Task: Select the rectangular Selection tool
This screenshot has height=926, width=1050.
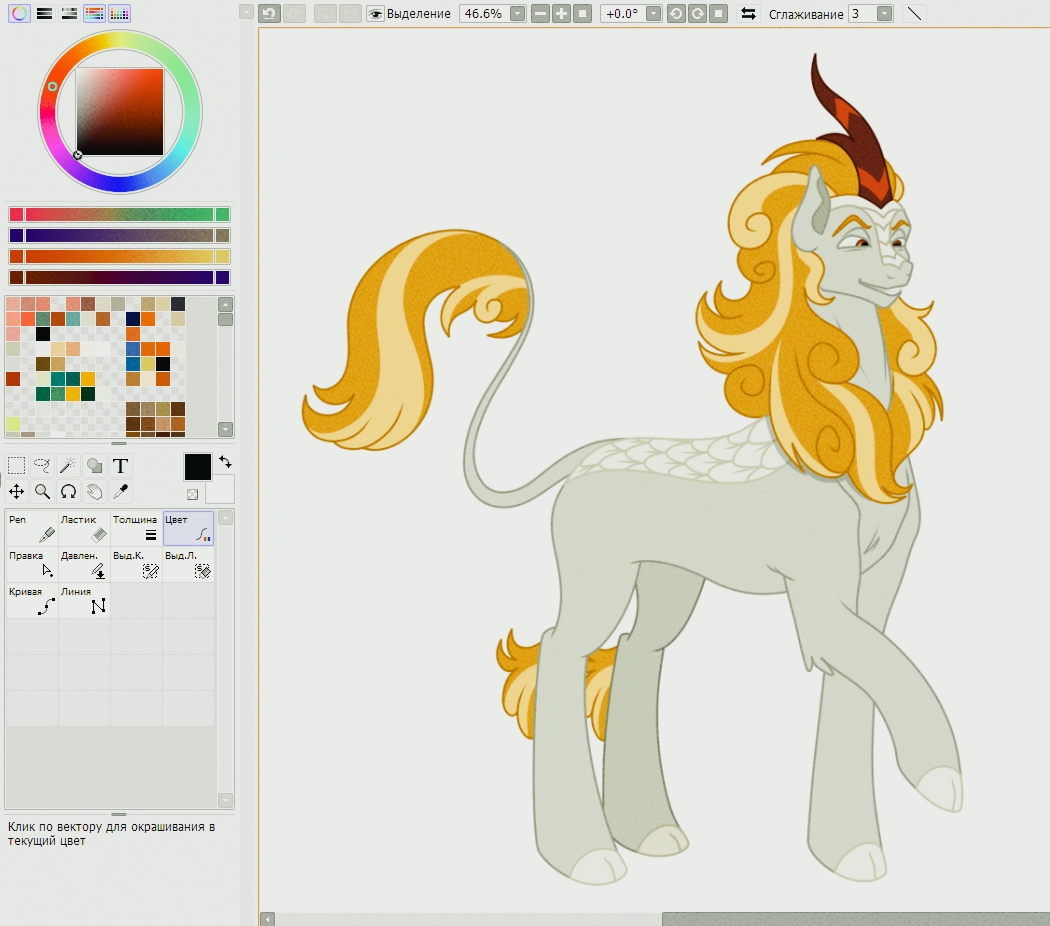Action: click(x=16, y=465)
